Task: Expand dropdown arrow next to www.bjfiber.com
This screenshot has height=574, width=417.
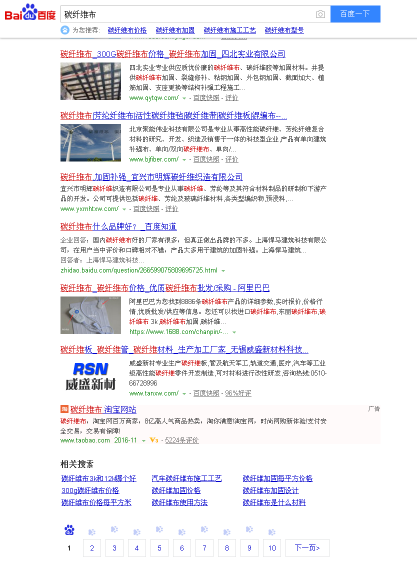Action: 184,160
